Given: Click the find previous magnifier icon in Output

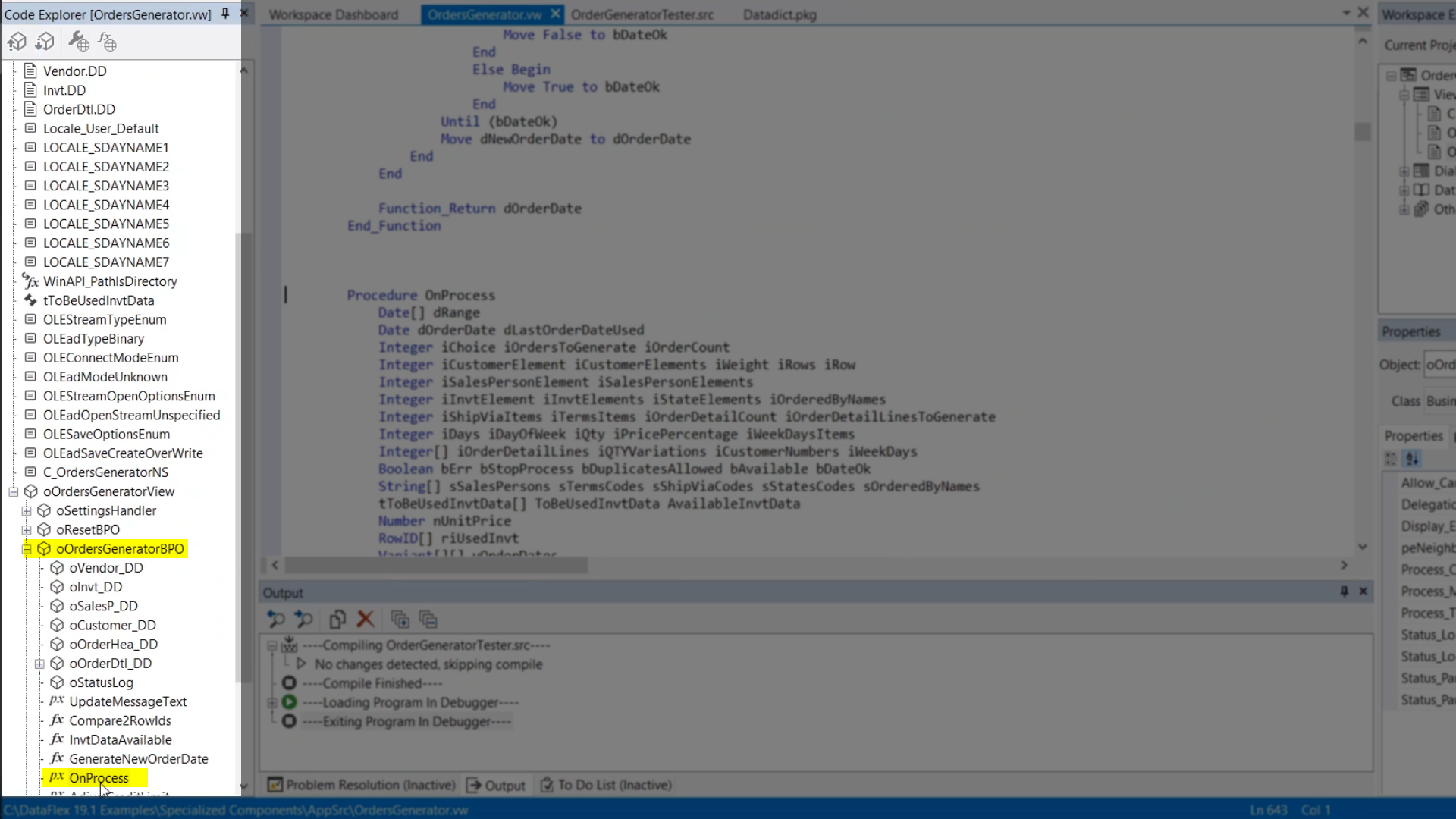Looking at the screenshot, I should (276, 620).
